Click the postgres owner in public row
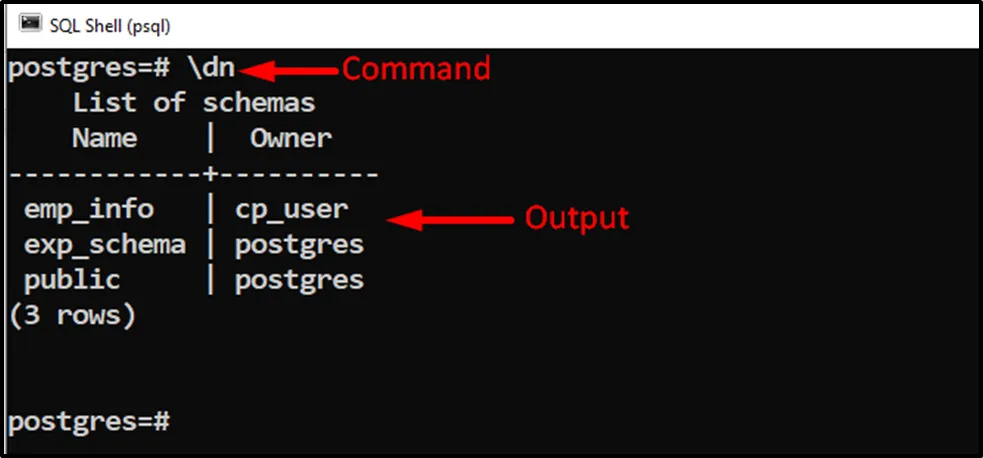983x458 pixels. coord(299,279)
